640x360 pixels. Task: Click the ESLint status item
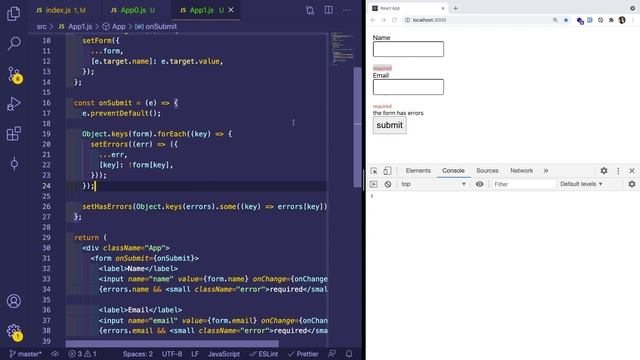point(264,354)
